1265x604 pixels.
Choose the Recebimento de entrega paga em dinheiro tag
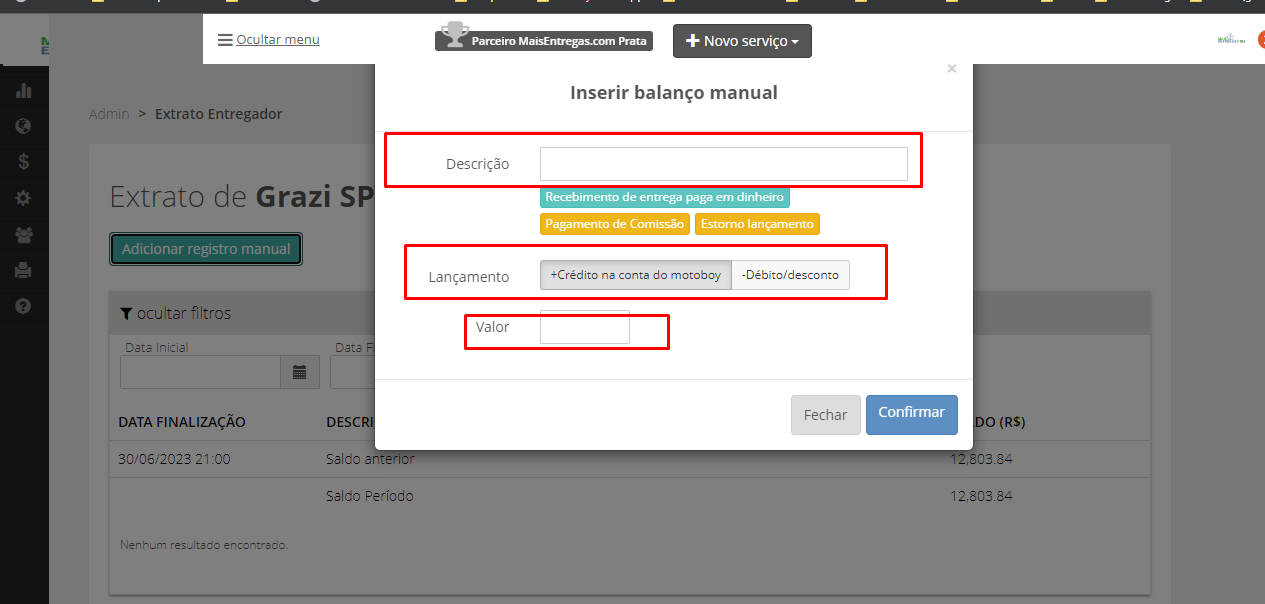coord(664,197)
